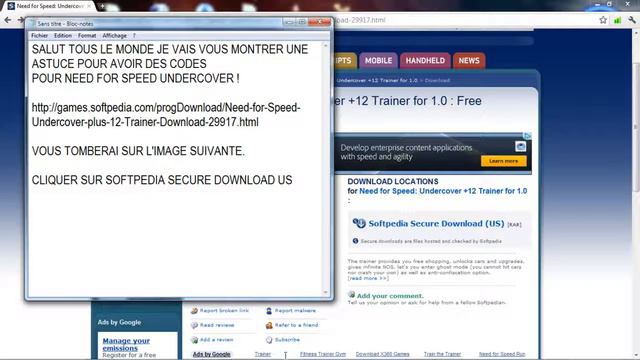640x360 pixels.
Task: Click the Add a review icon
Action: click(194, 340)
